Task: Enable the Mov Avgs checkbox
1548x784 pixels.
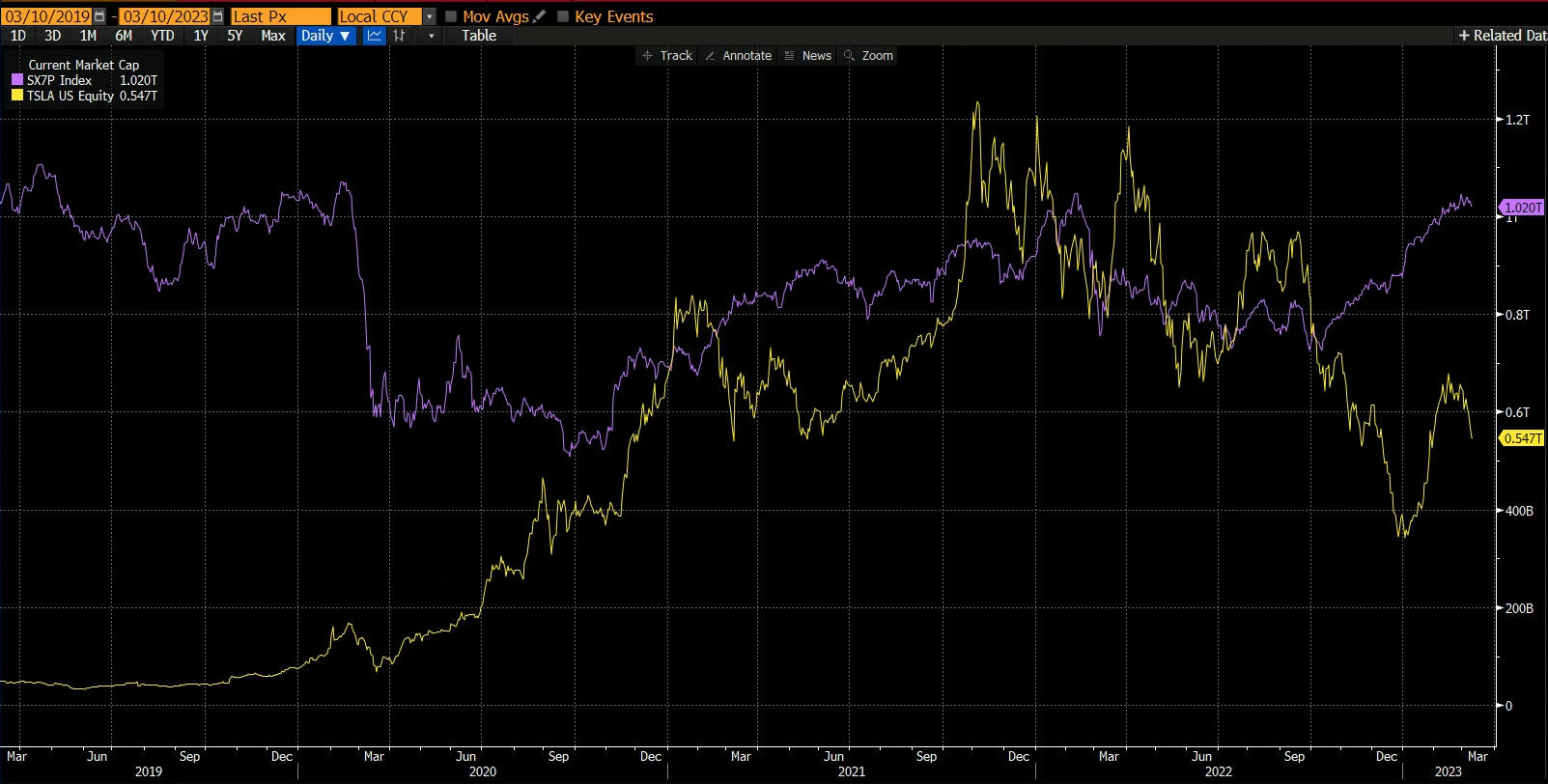Action: pyautogui.click(x=451, y=16)
